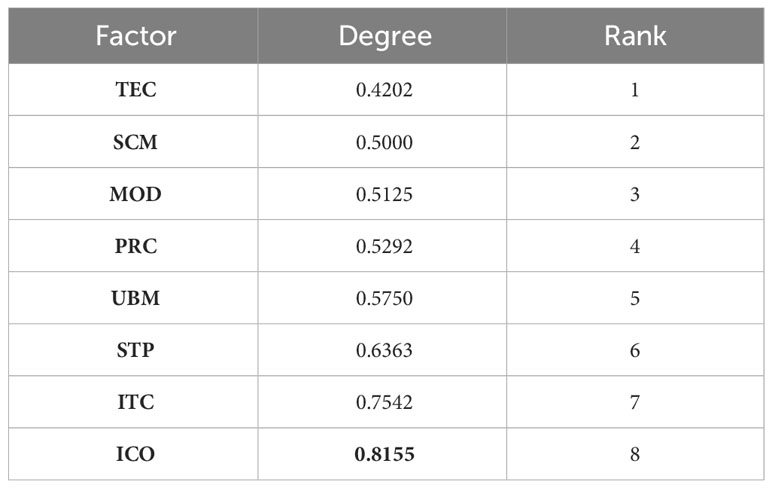Select the MOD factor cell
Viewport: 772px width, 488px height.
[x=135, y=194]
